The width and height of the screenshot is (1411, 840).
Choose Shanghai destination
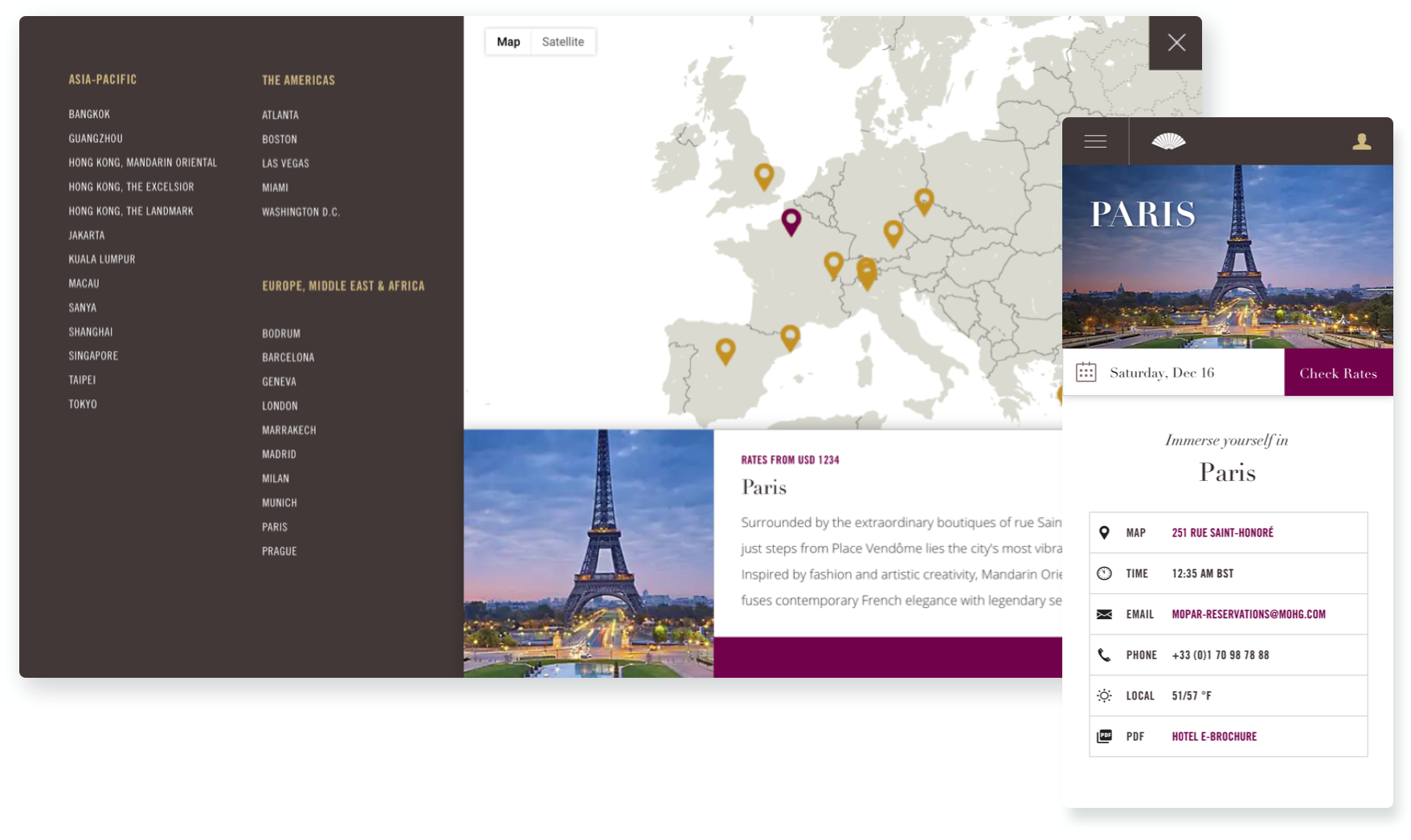pos(91,332)
